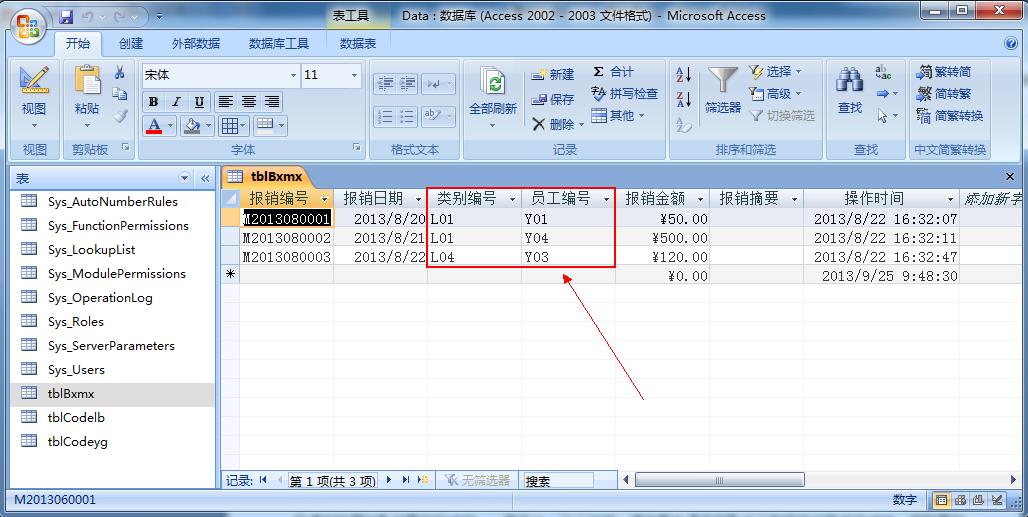Click the format painter brush icon
Screen dimensions: 1028x517
tap(120, 116)
